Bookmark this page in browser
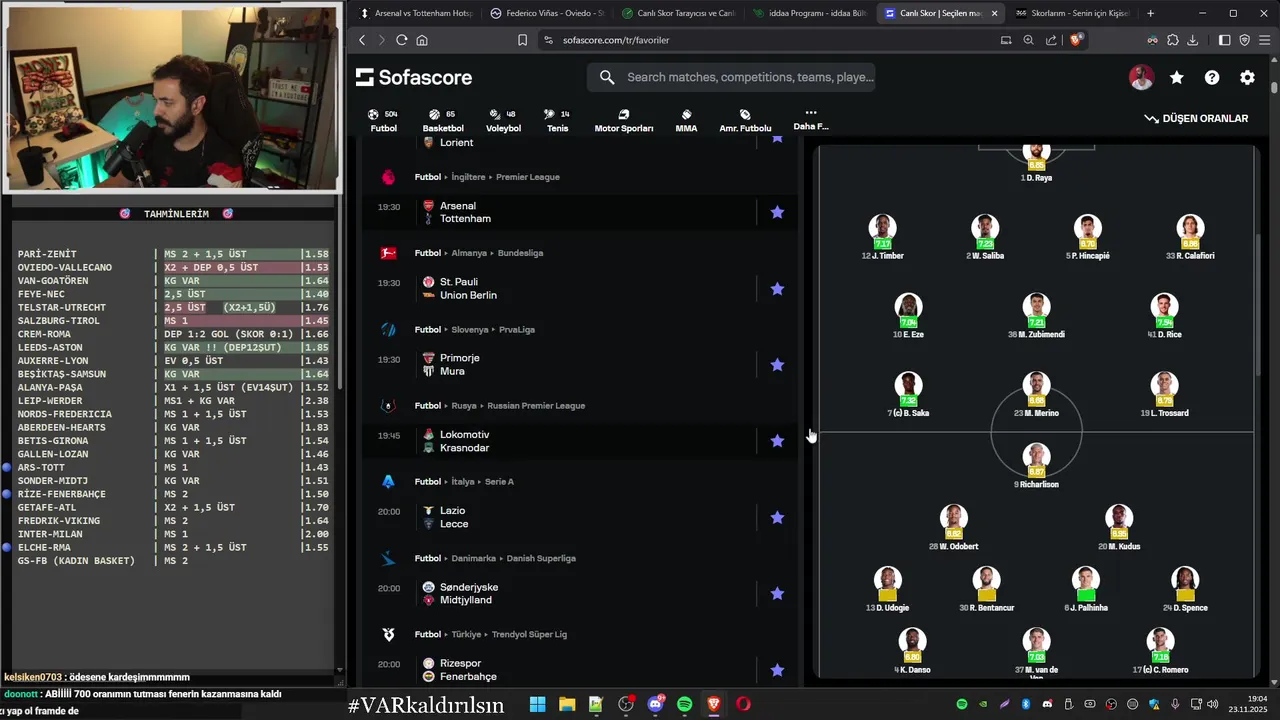Image resolution: width=1280 pixels, height=720 pixels. pyautogui.click(x=522, y=40)
